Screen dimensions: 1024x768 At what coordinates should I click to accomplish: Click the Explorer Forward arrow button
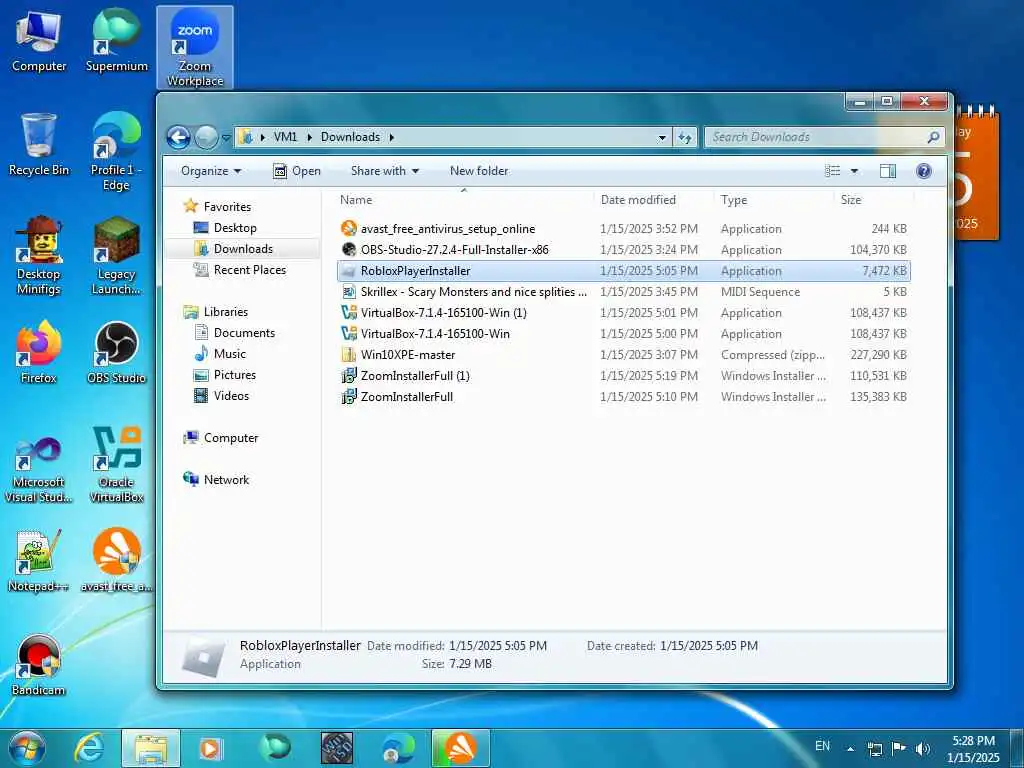[206, 137]
